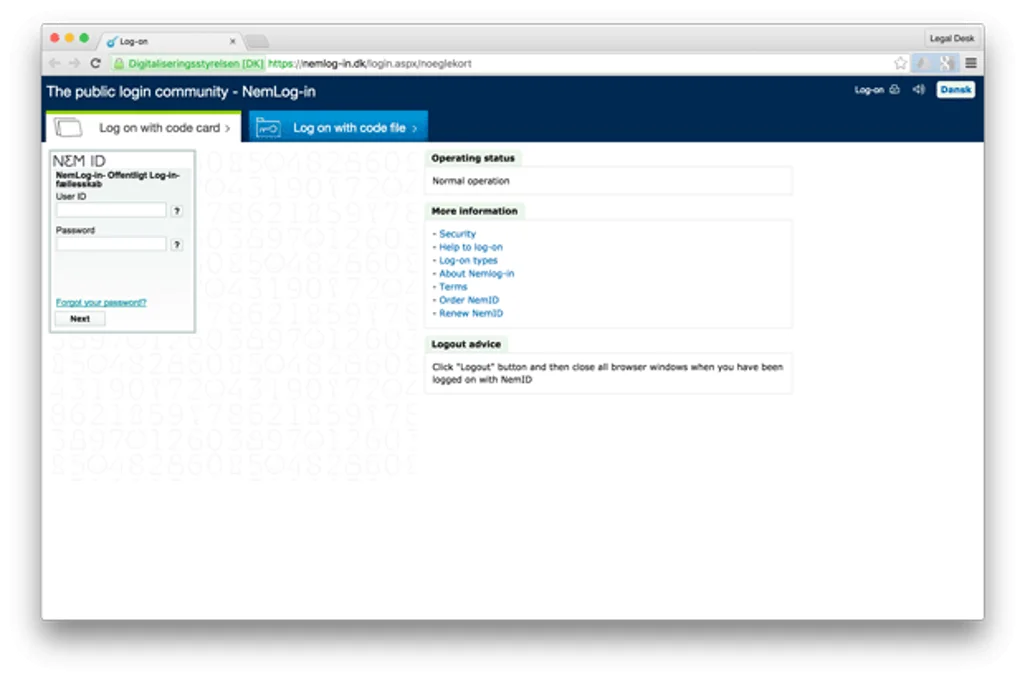Click The public login community title
The image size is (1024, 679).
pos(181,92)
